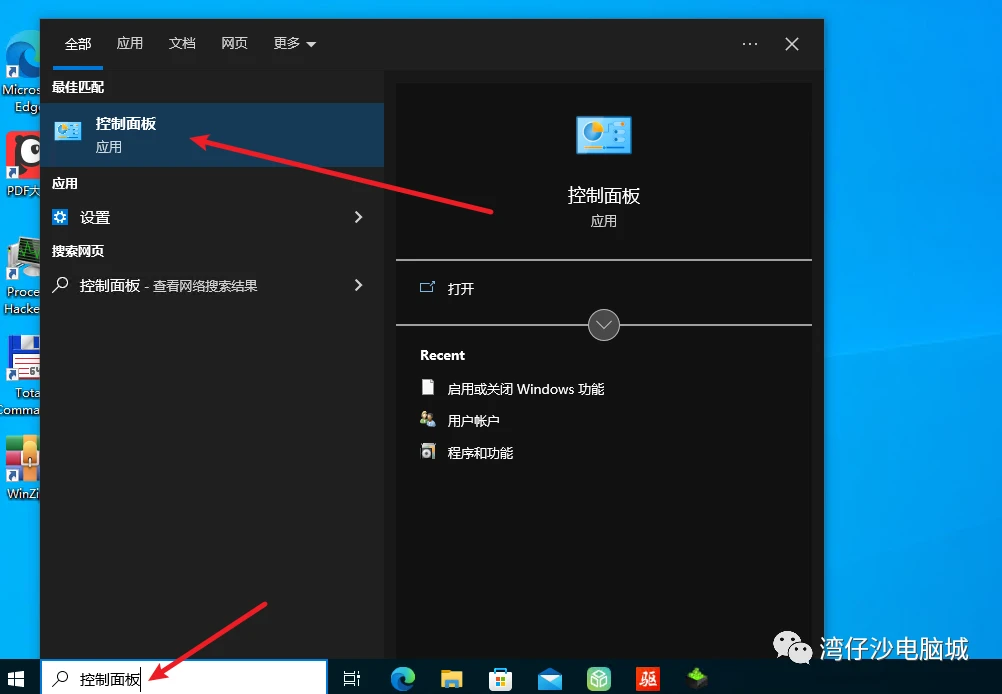Image resolution: width=1002 pixels, height=694 pixels.
Task: Select Total Commander desktop shortcut
Action: [22, 376]
